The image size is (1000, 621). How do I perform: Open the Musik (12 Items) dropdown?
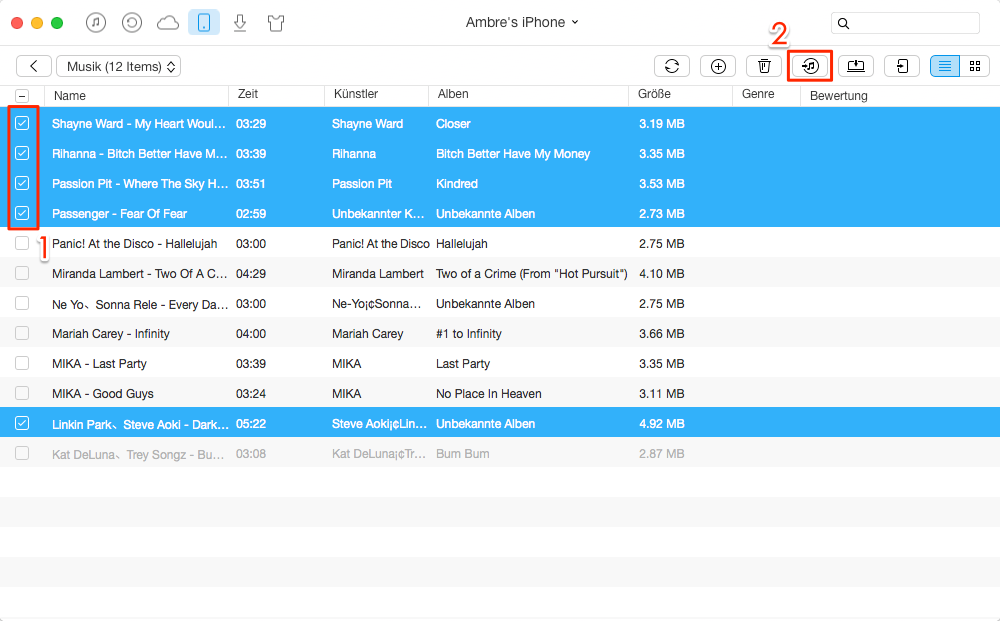tap(119, 66)
